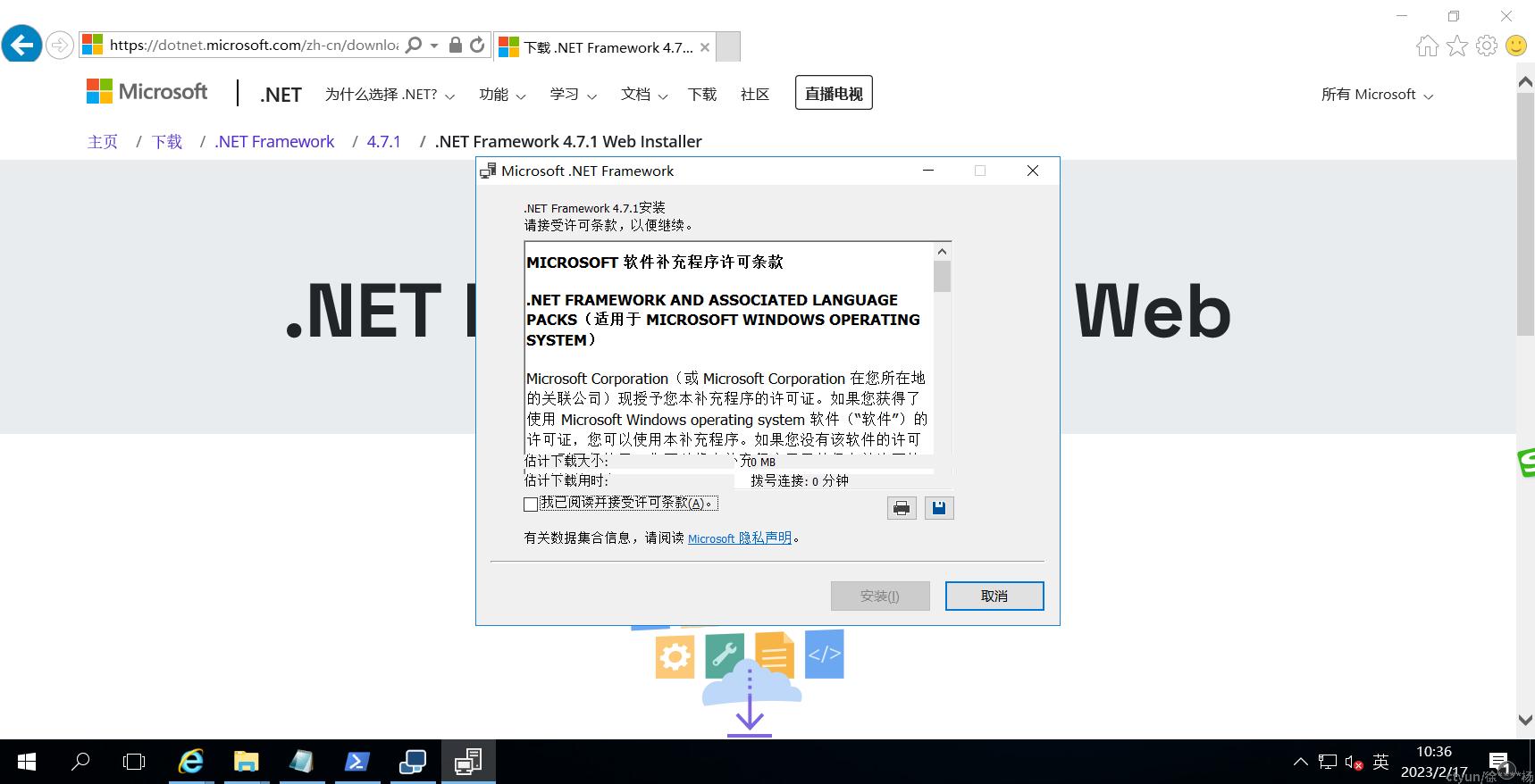Go to .NET Framework breadcrumb link
The height and width of the screenshot is (784, 1535).
(x=274, y=142)
